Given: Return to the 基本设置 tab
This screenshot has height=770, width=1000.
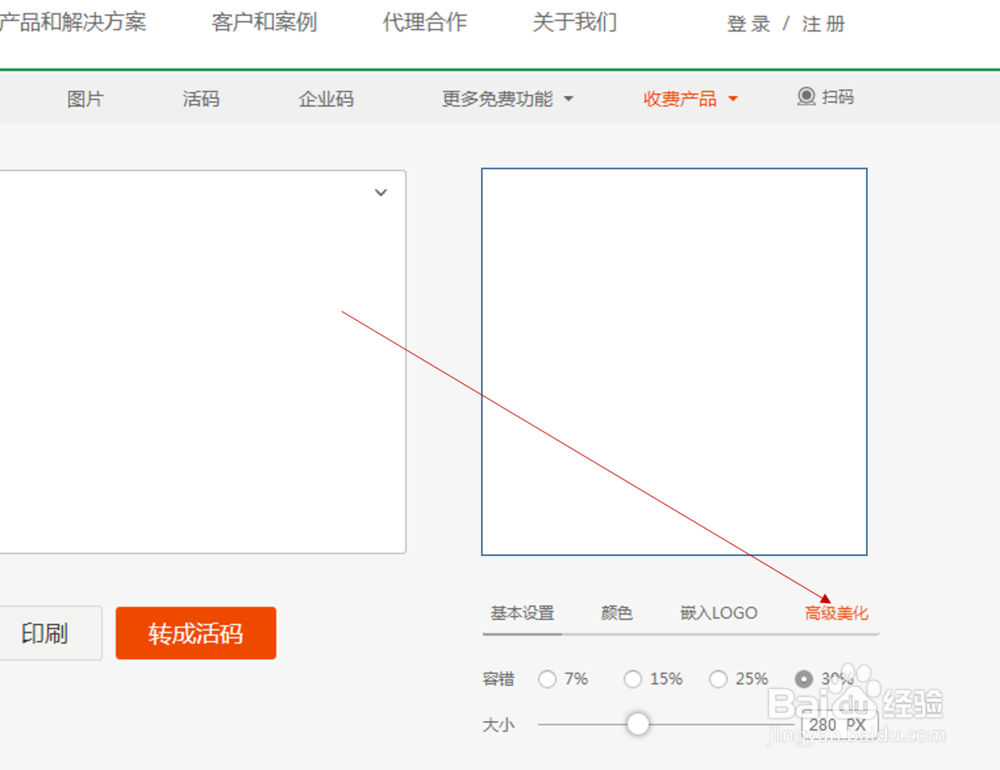Looking at the screenshot, I should (521, 613).
